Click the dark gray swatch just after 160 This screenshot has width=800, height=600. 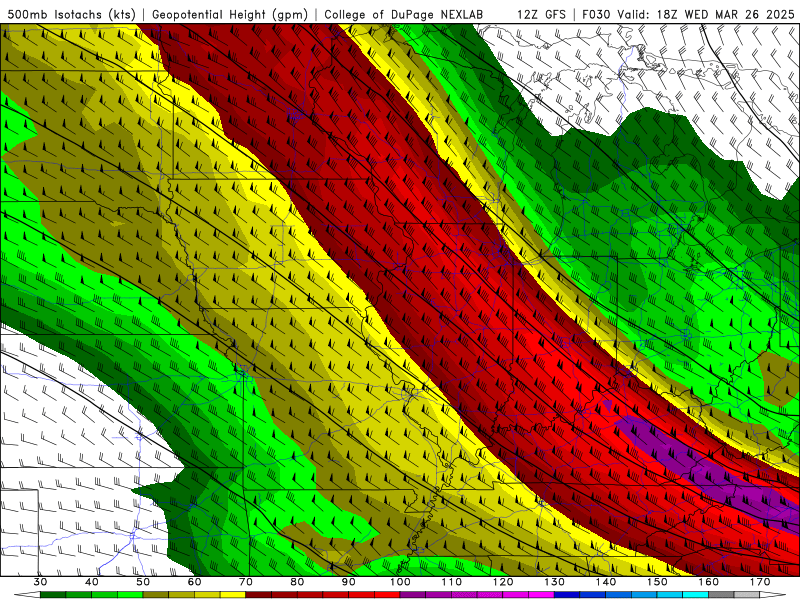721,595
